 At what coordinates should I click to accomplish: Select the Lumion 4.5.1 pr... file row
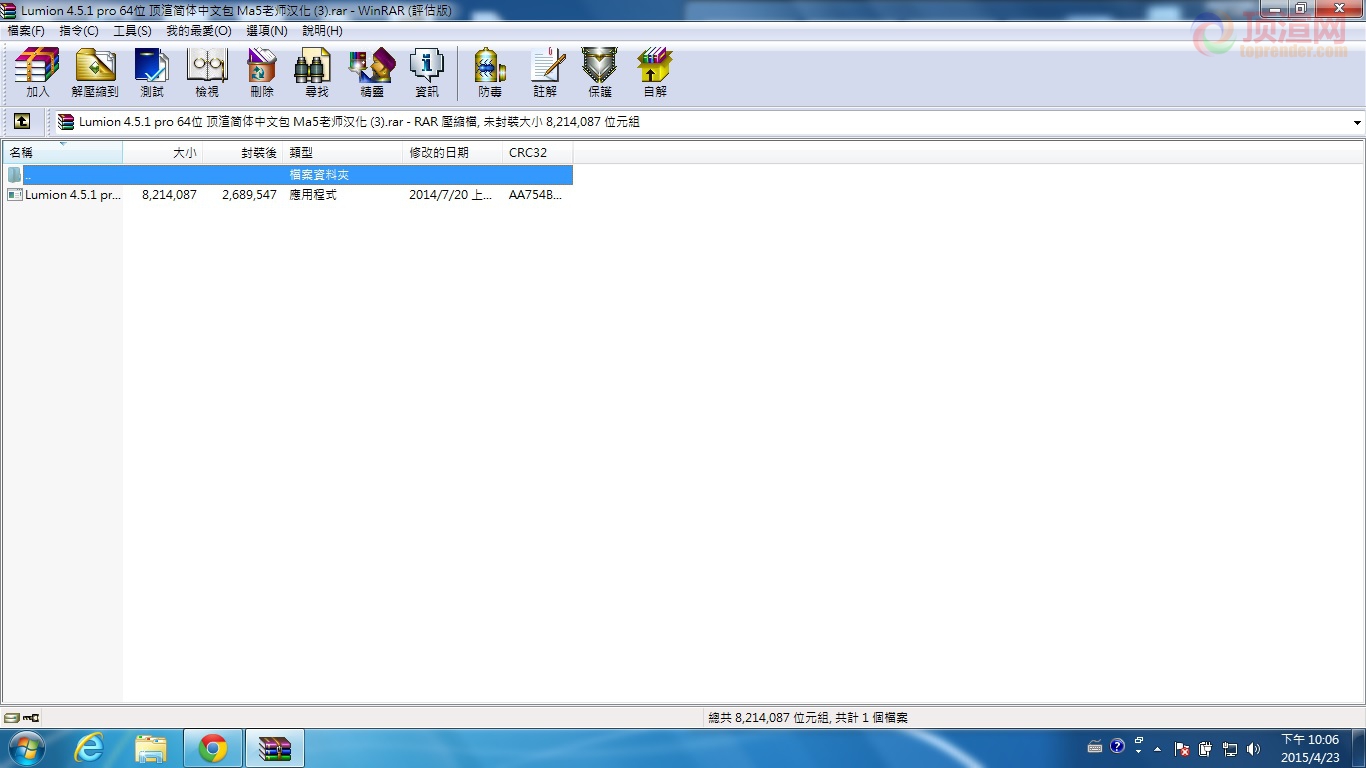(288, 195)
